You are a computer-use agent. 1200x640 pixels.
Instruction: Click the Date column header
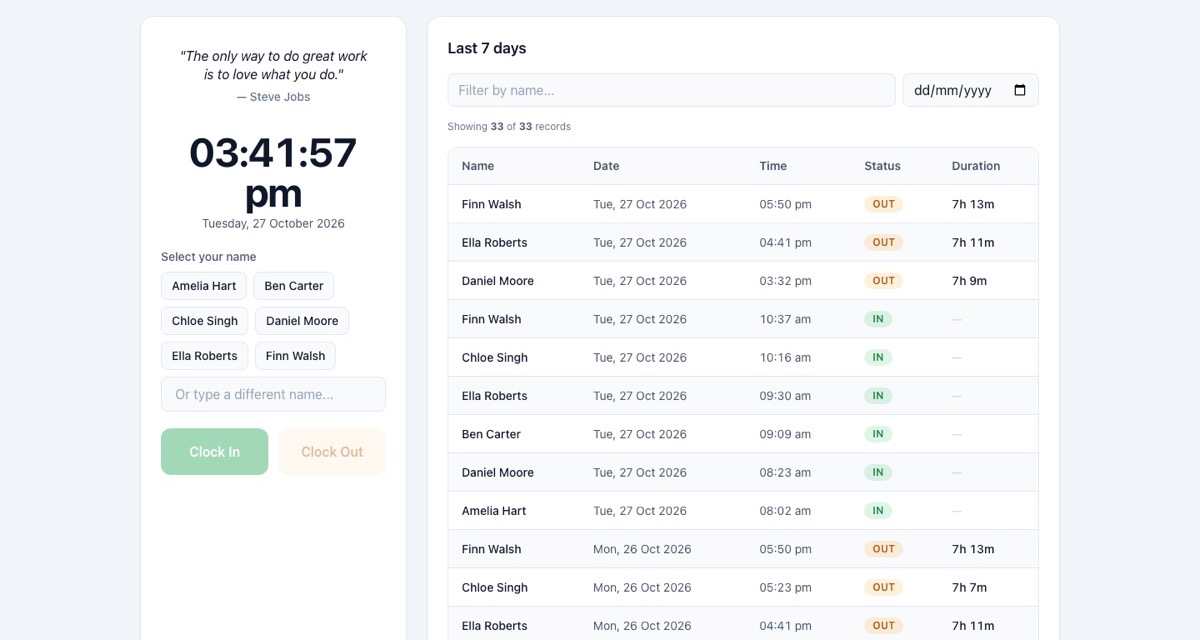[x=606, y=166]
